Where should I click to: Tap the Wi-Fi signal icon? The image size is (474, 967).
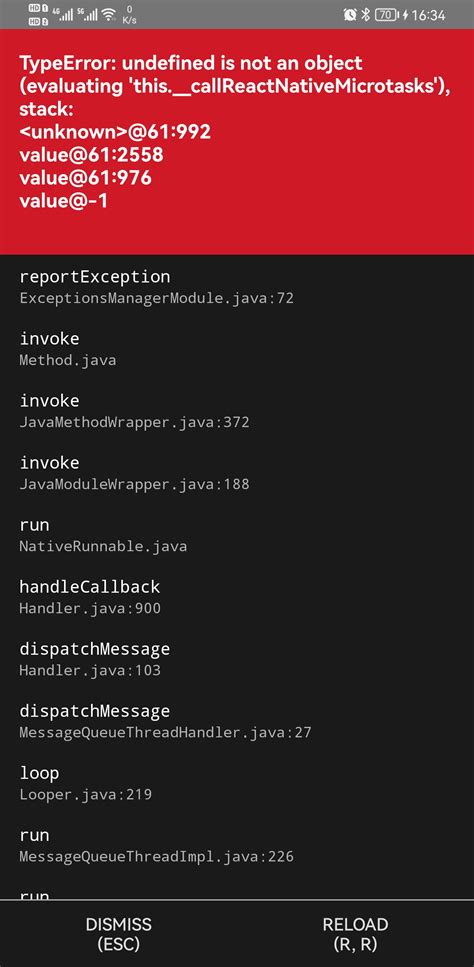tap(109, 15)
